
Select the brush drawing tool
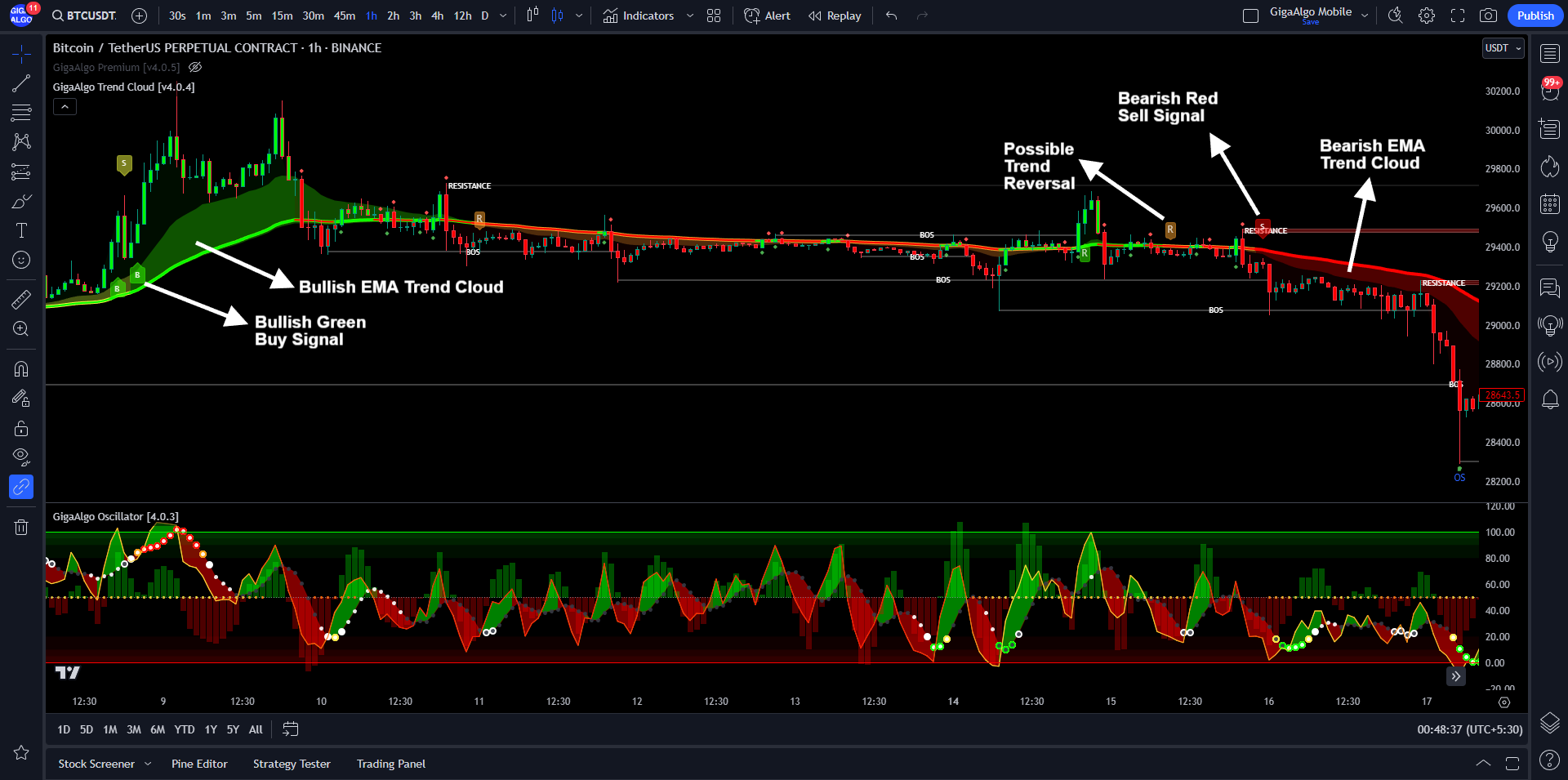[x=21, y=201]
